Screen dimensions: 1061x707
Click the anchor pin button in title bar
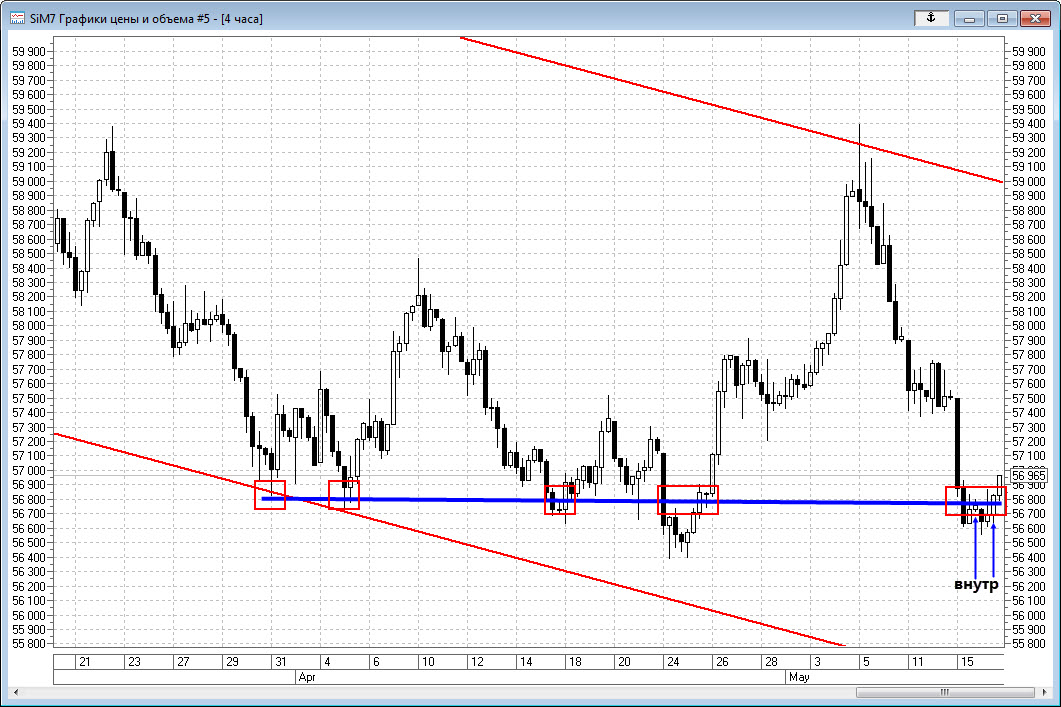(932, 17)
